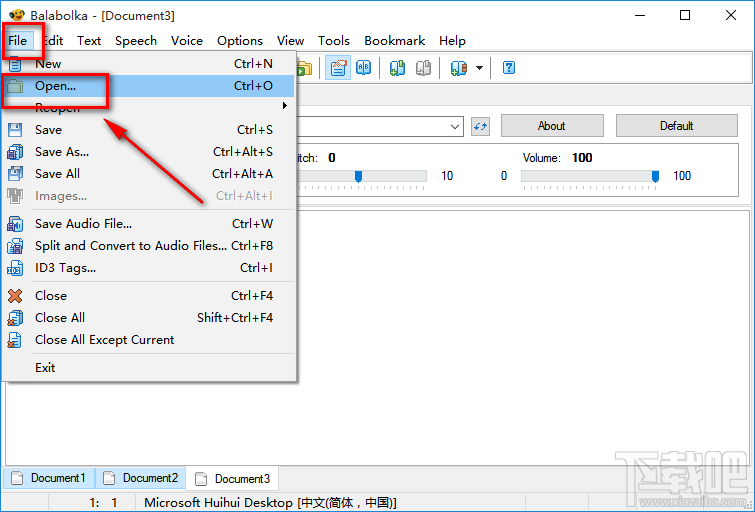
Task: Click the Default button
Action: [x=677, y=126]
